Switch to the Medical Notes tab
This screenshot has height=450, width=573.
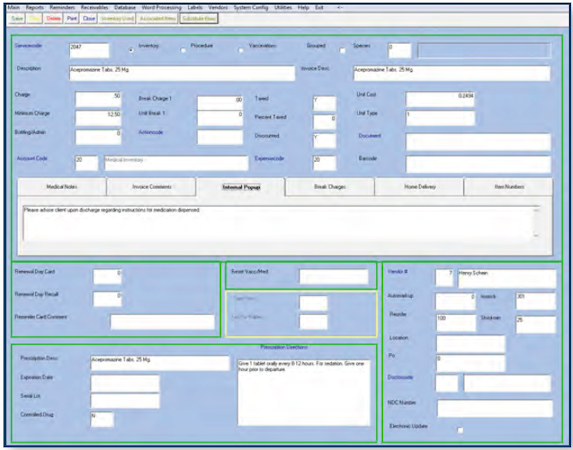(62, 187)
